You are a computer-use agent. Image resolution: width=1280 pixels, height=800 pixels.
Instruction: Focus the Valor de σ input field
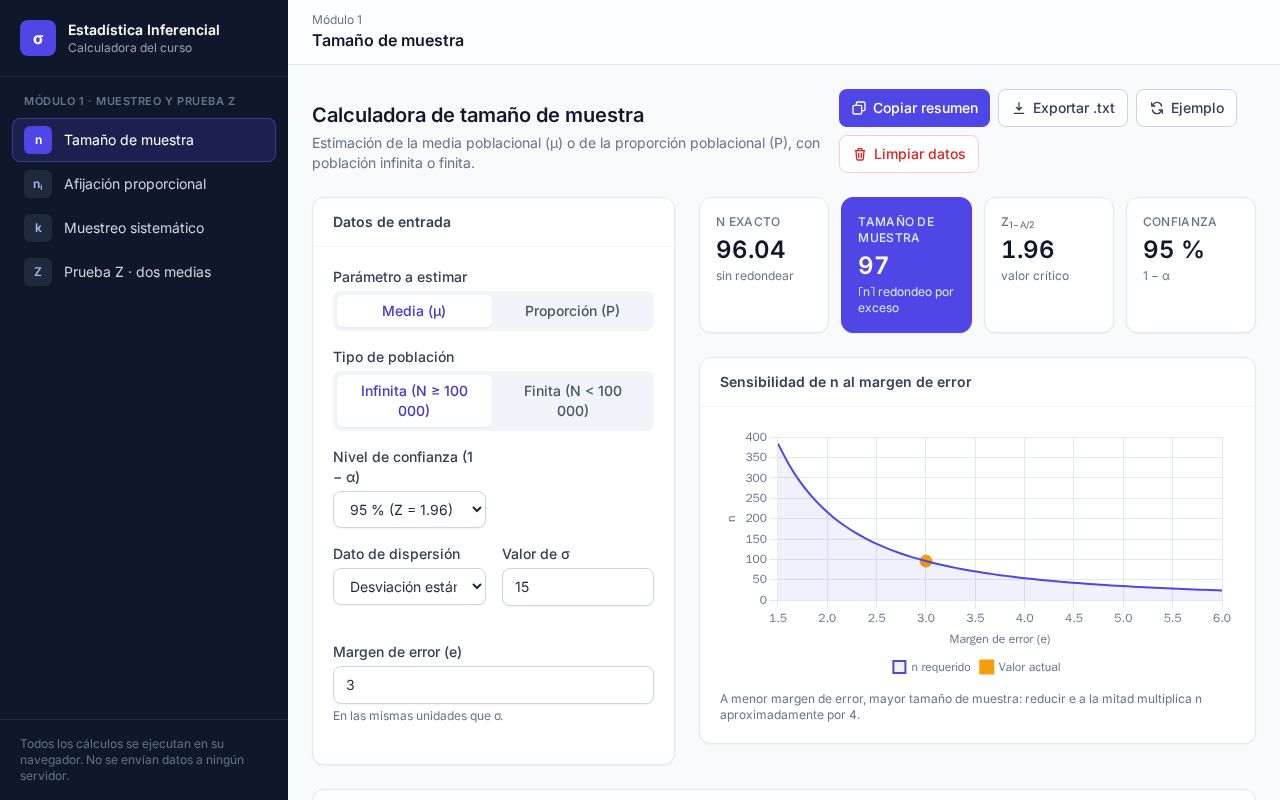[578, 587]
